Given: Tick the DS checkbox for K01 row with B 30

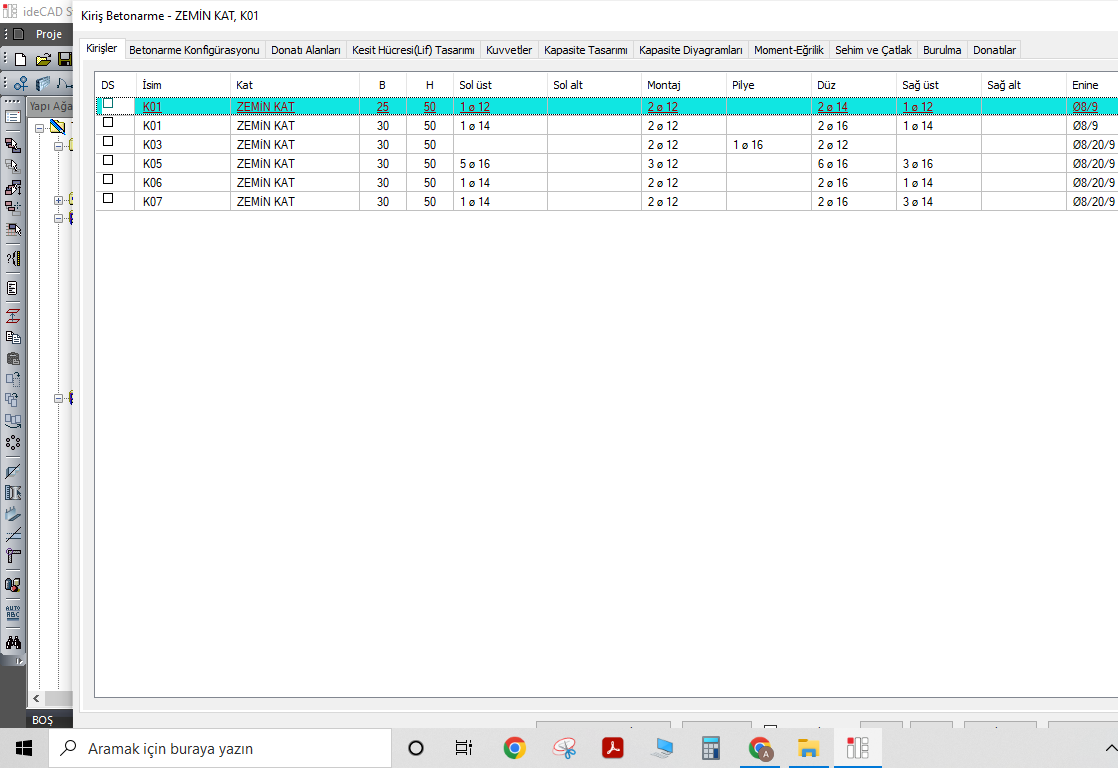Looking at the screenshot, I should [x=108, y=123].
